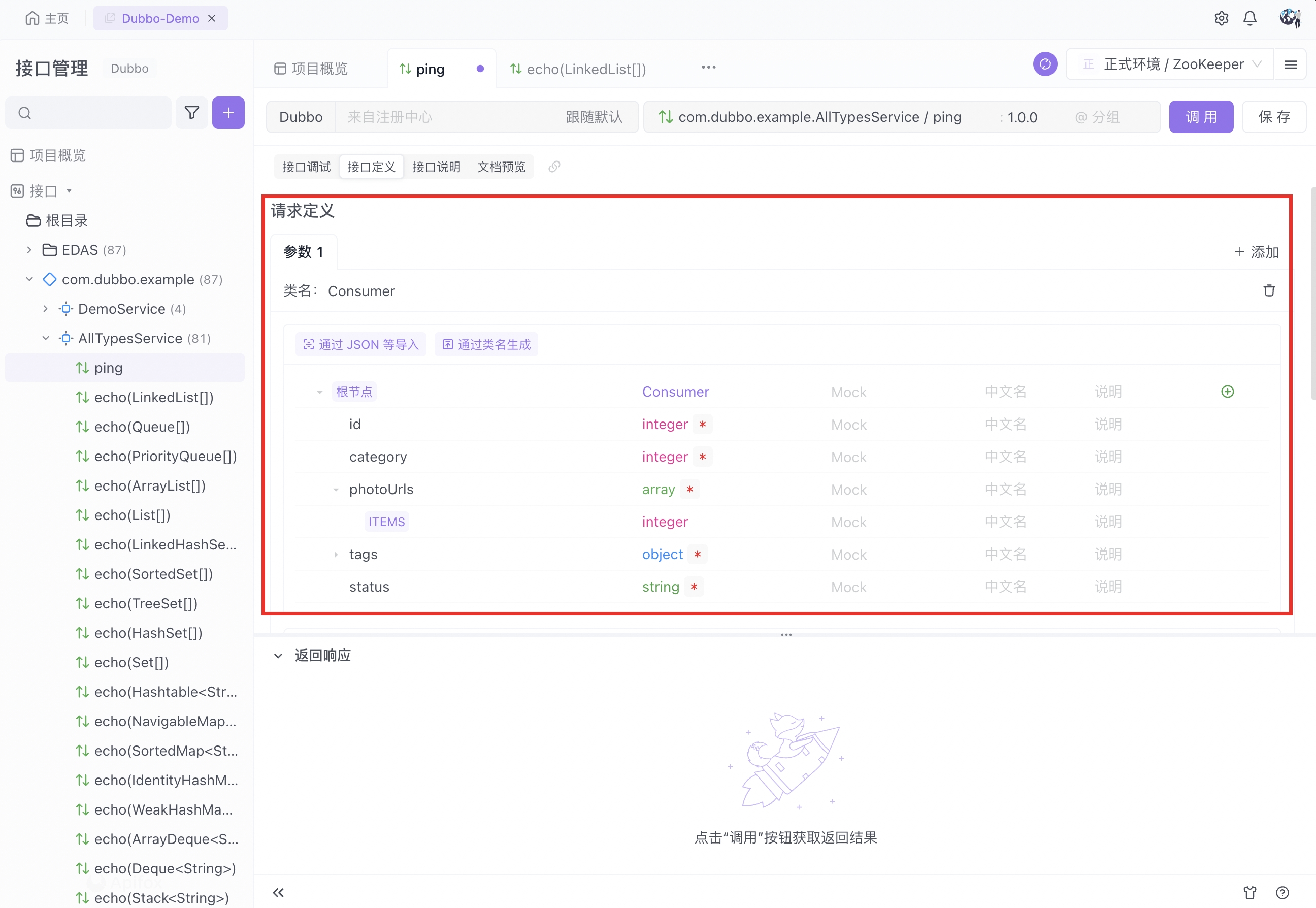This screenshot has width=1316, height=908.
Task: Click the 调用 invoke button
Action: 1201,117
